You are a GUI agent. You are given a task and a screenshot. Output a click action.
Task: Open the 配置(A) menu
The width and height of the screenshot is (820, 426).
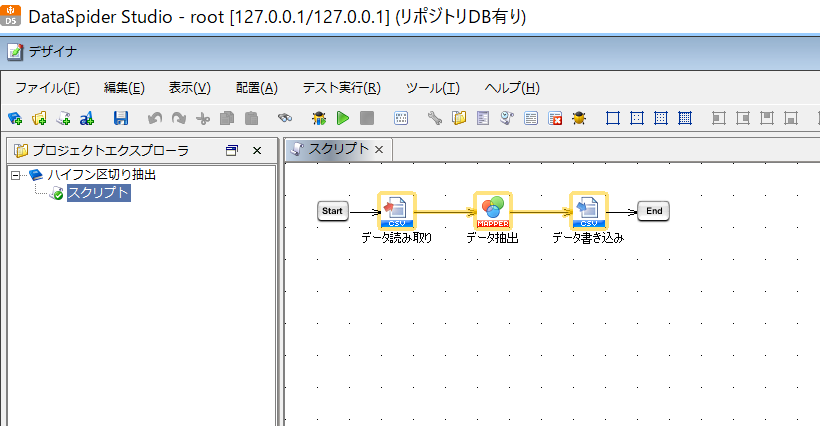[x=257, y=88]
